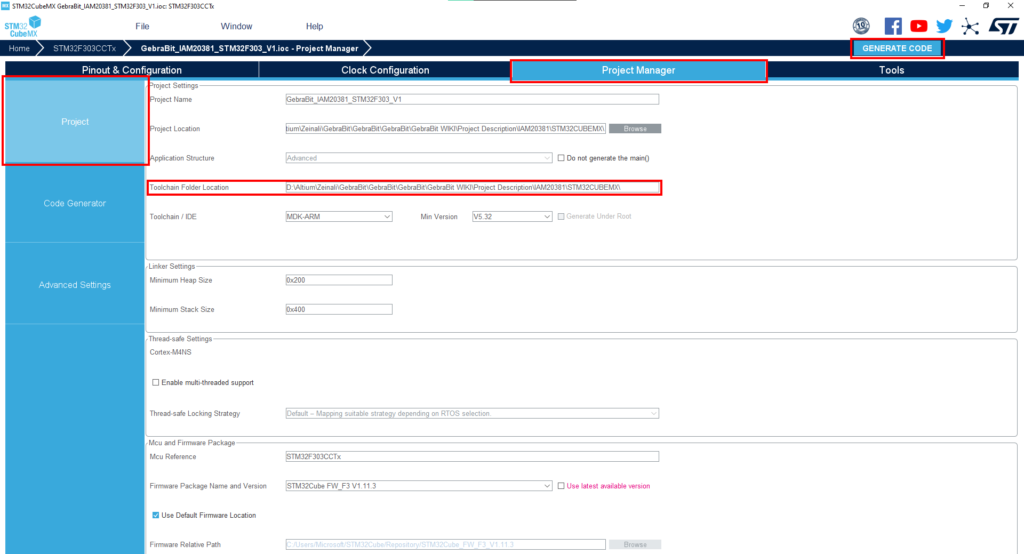Toggle Generate Under Root checkbox
Image resolution: width=1024 pixels, height=554 pixels.
tap(561, 216)
